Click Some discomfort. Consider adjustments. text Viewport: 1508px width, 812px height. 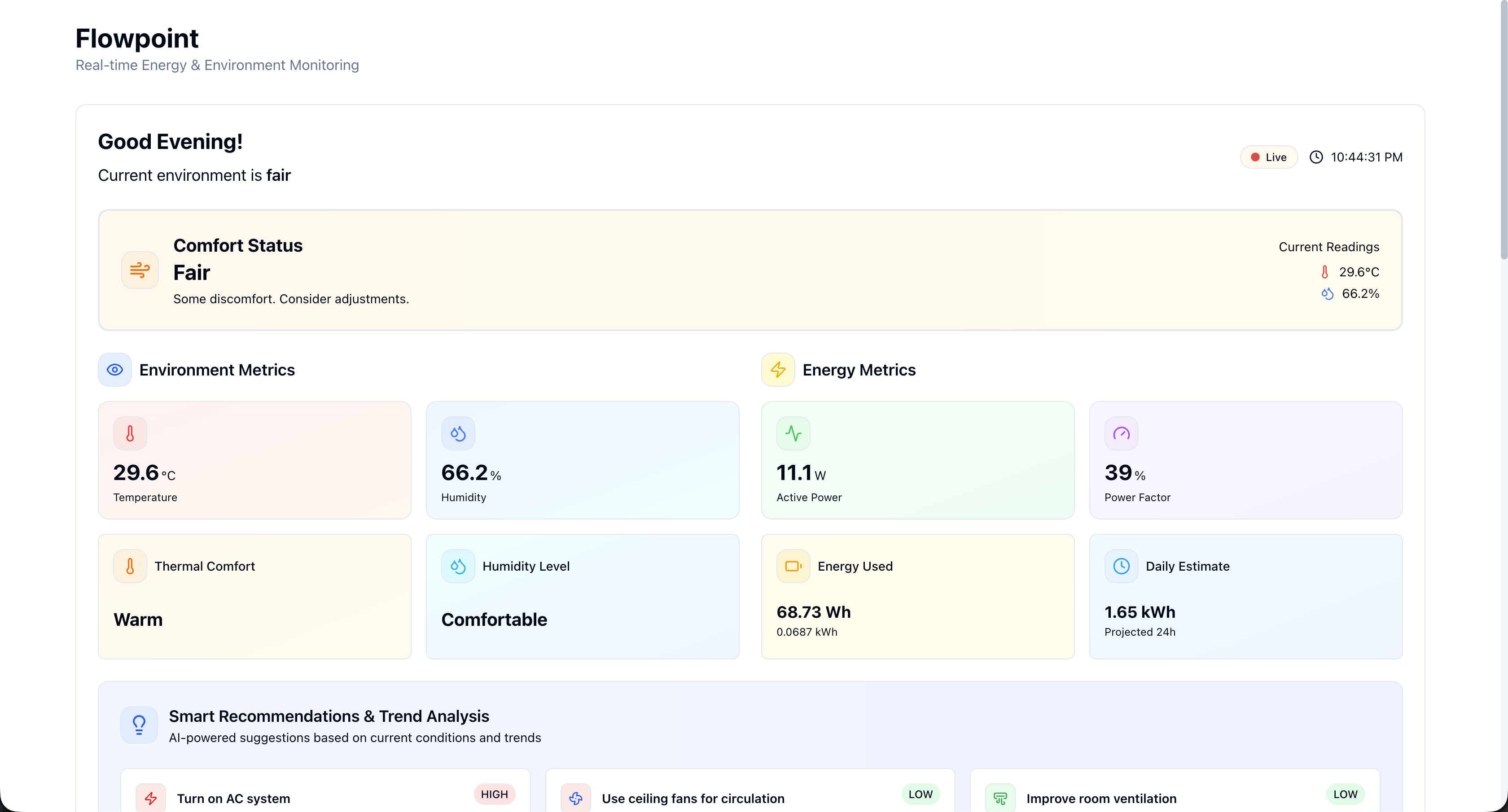pyautogui.click(x=291, y=299)
